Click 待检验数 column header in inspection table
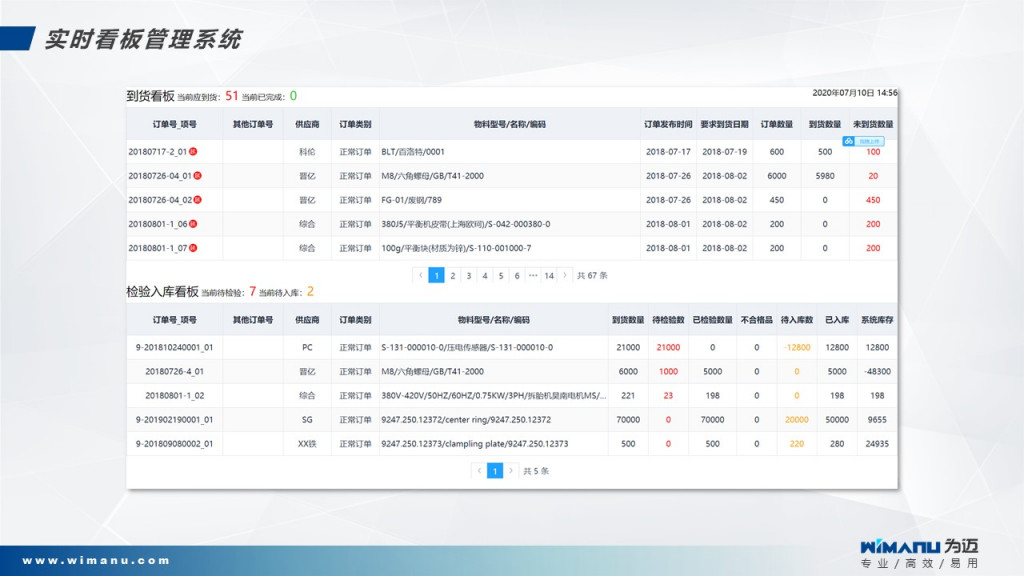This screenshot has width=1024, height=576. (667, 320)
